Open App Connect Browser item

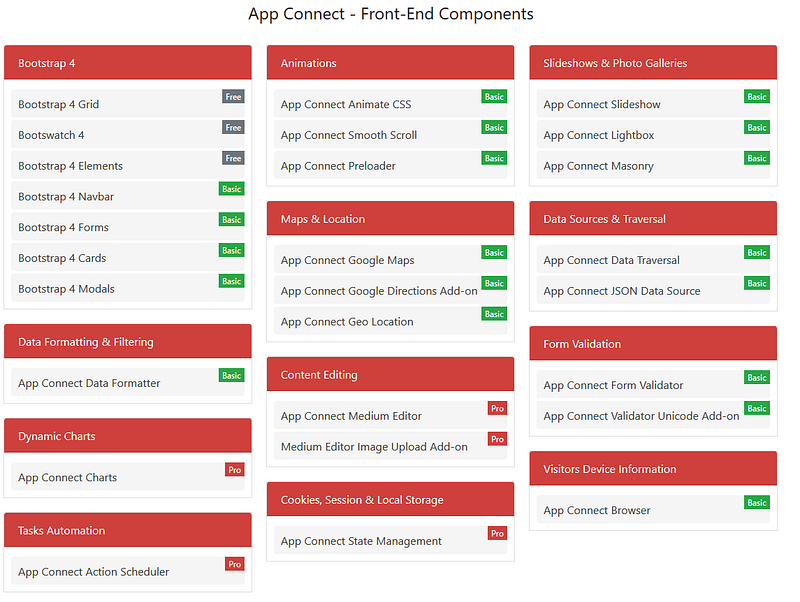(653, 509)
